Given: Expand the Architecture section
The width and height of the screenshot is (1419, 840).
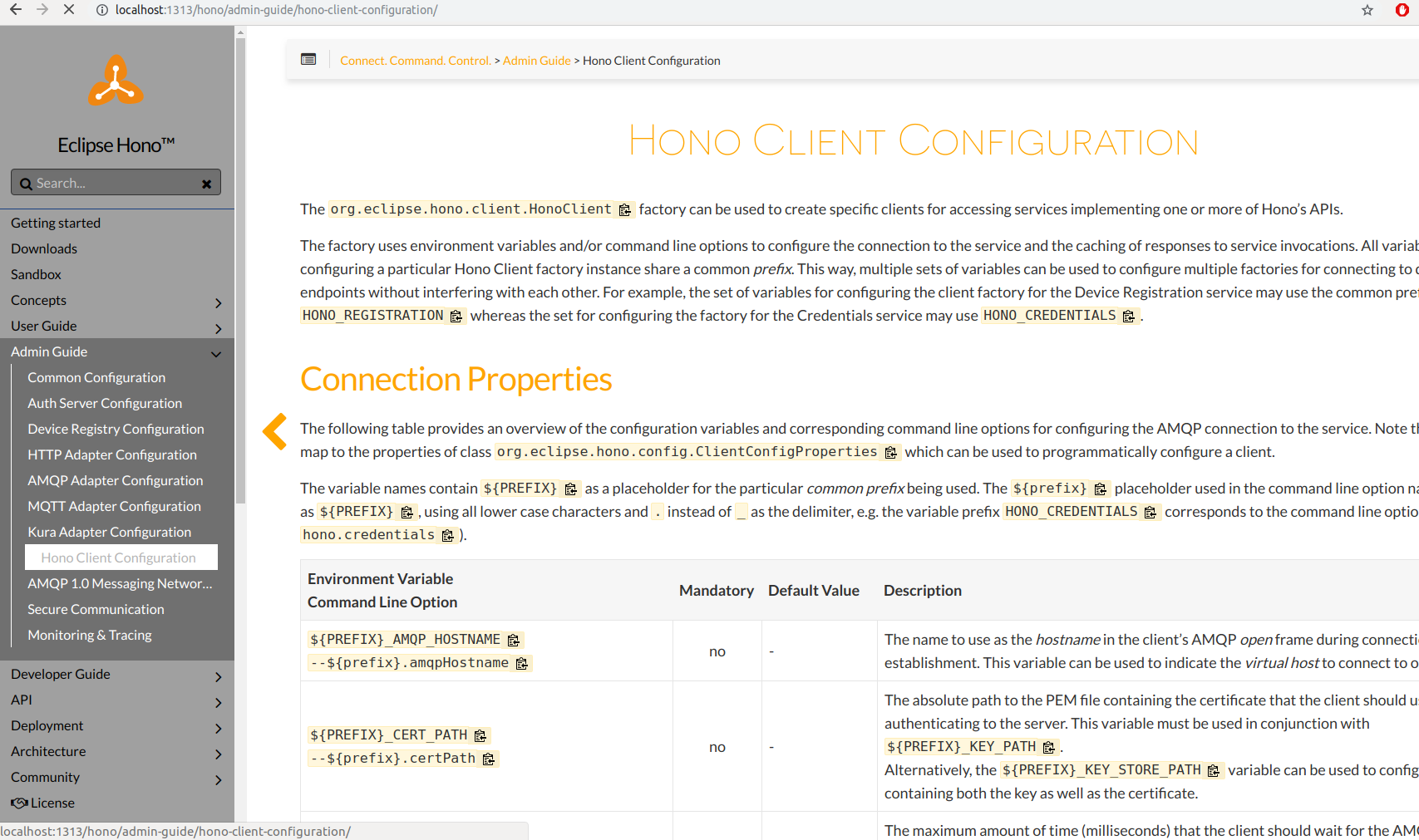Looking at the screenshot, I should 218,754.
